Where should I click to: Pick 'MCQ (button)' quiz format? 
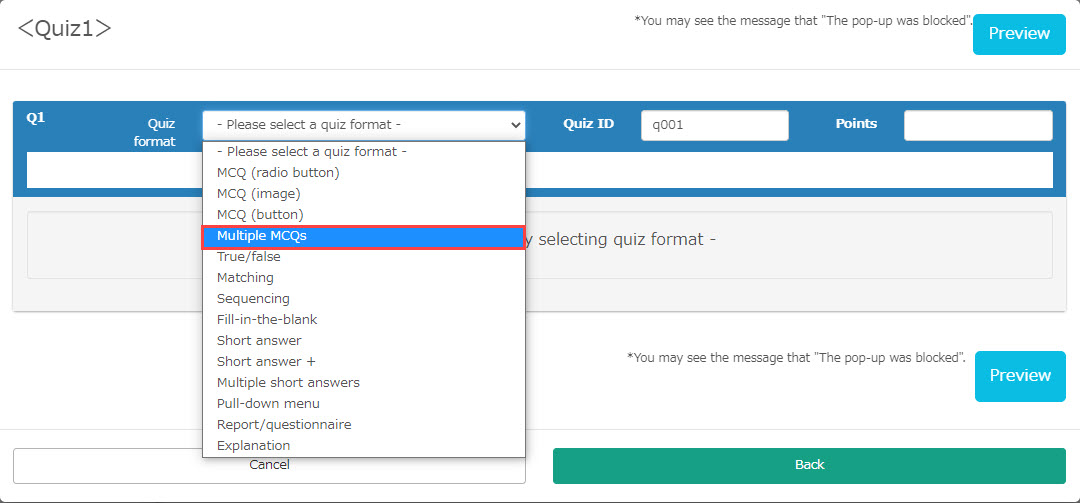pos(260,215)
